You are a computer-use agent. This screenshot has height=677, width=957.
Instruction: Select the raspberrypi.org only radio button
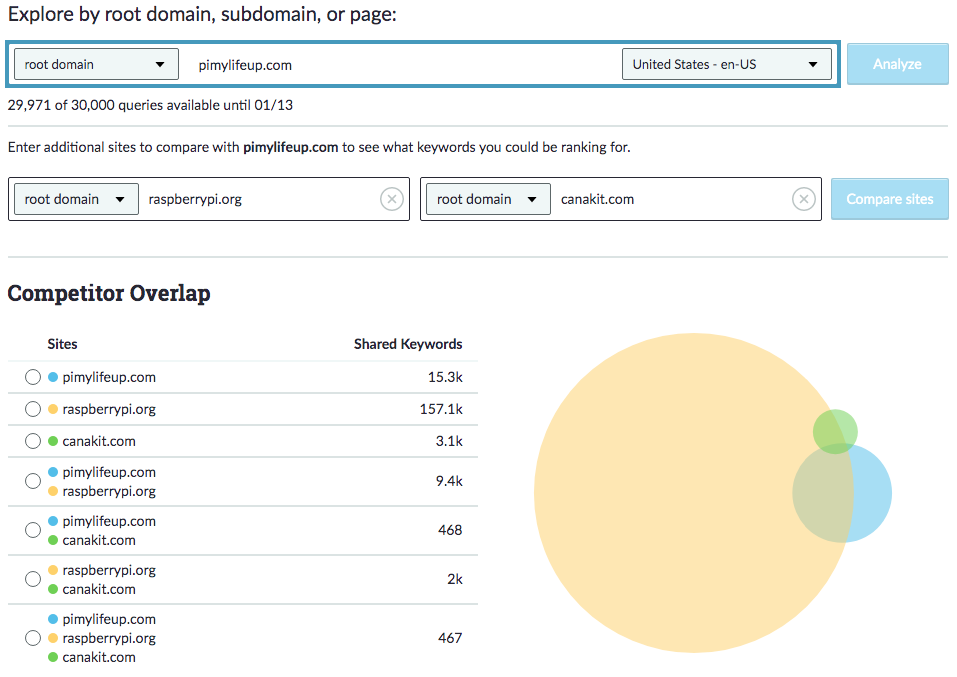click(x=33, y=410)
